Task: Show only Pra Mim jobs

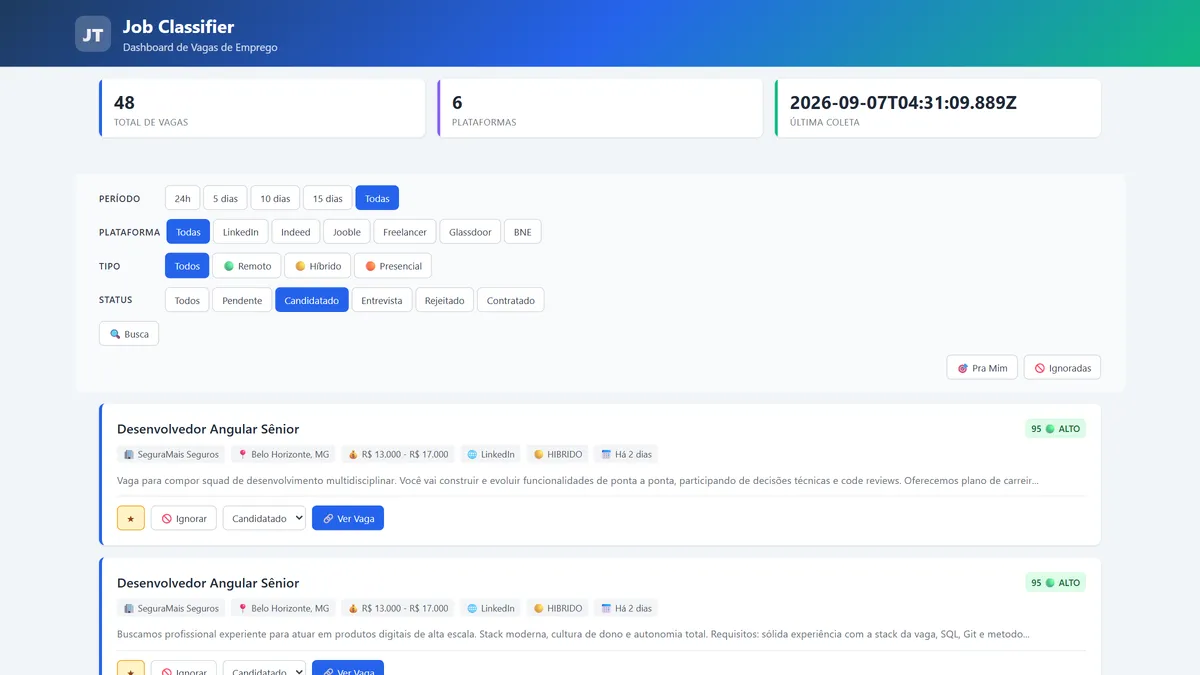Action: pos(982,368)
